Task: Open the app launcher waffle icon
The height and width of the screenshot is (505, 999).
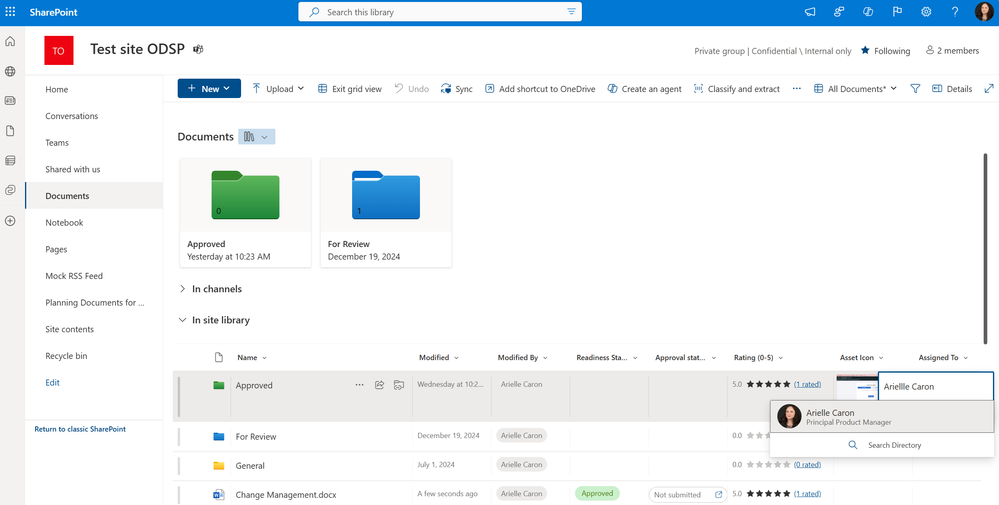Action: (10, 12)
